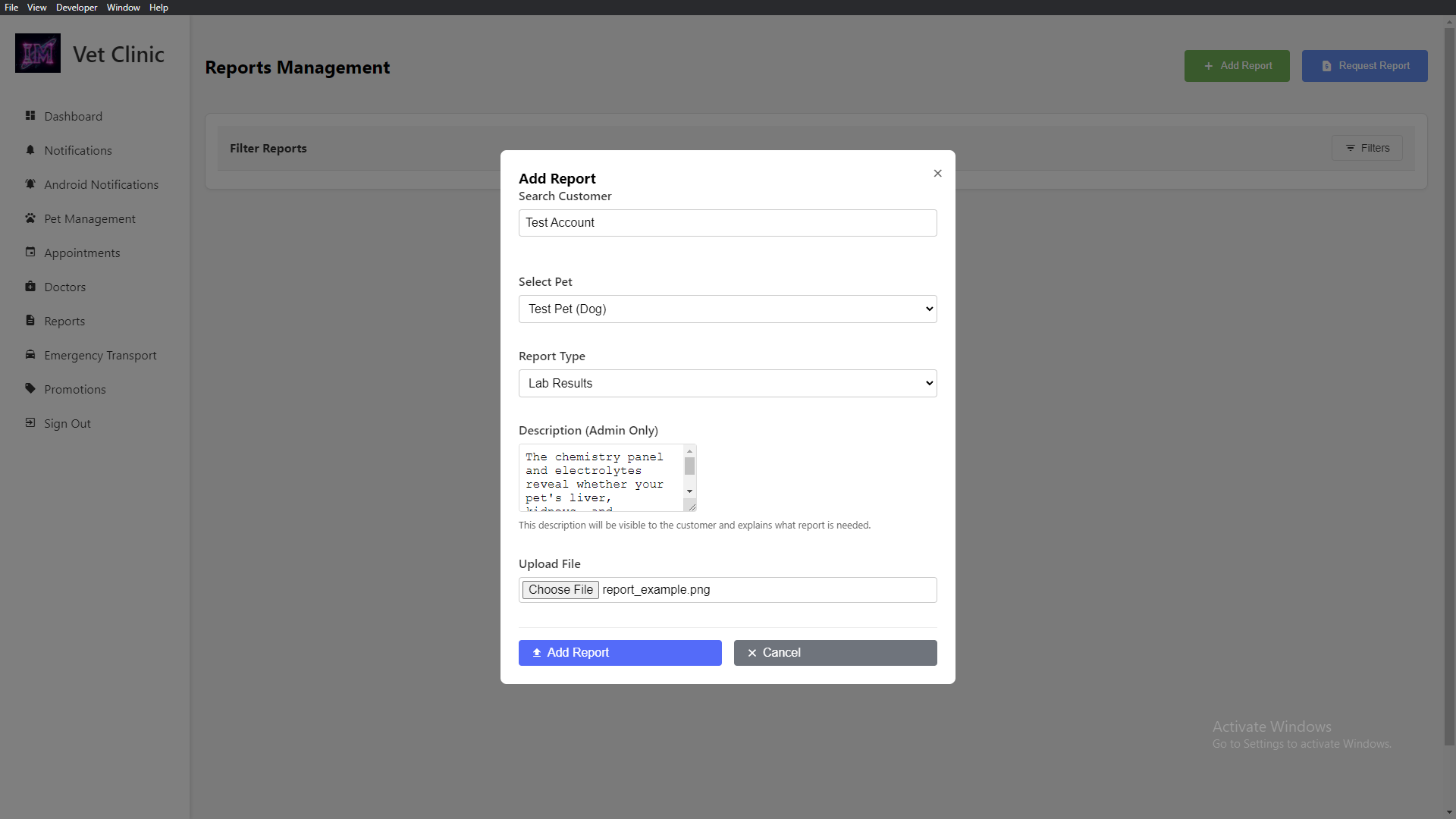
Task: Cancel the Add Report dialog
Action: tap(834, 652)
